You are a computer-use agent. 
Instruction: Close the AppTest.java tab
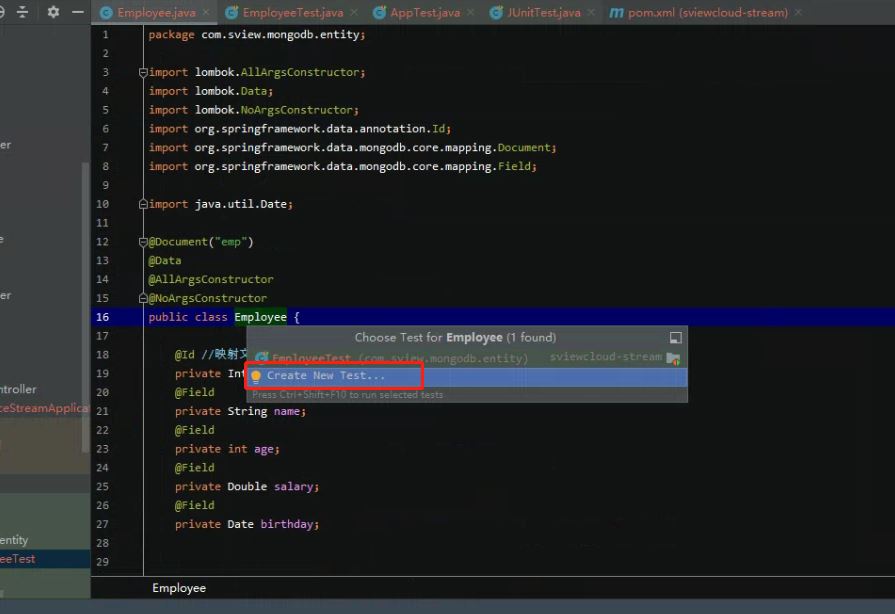pyautogui.click(x=470, y=12)
